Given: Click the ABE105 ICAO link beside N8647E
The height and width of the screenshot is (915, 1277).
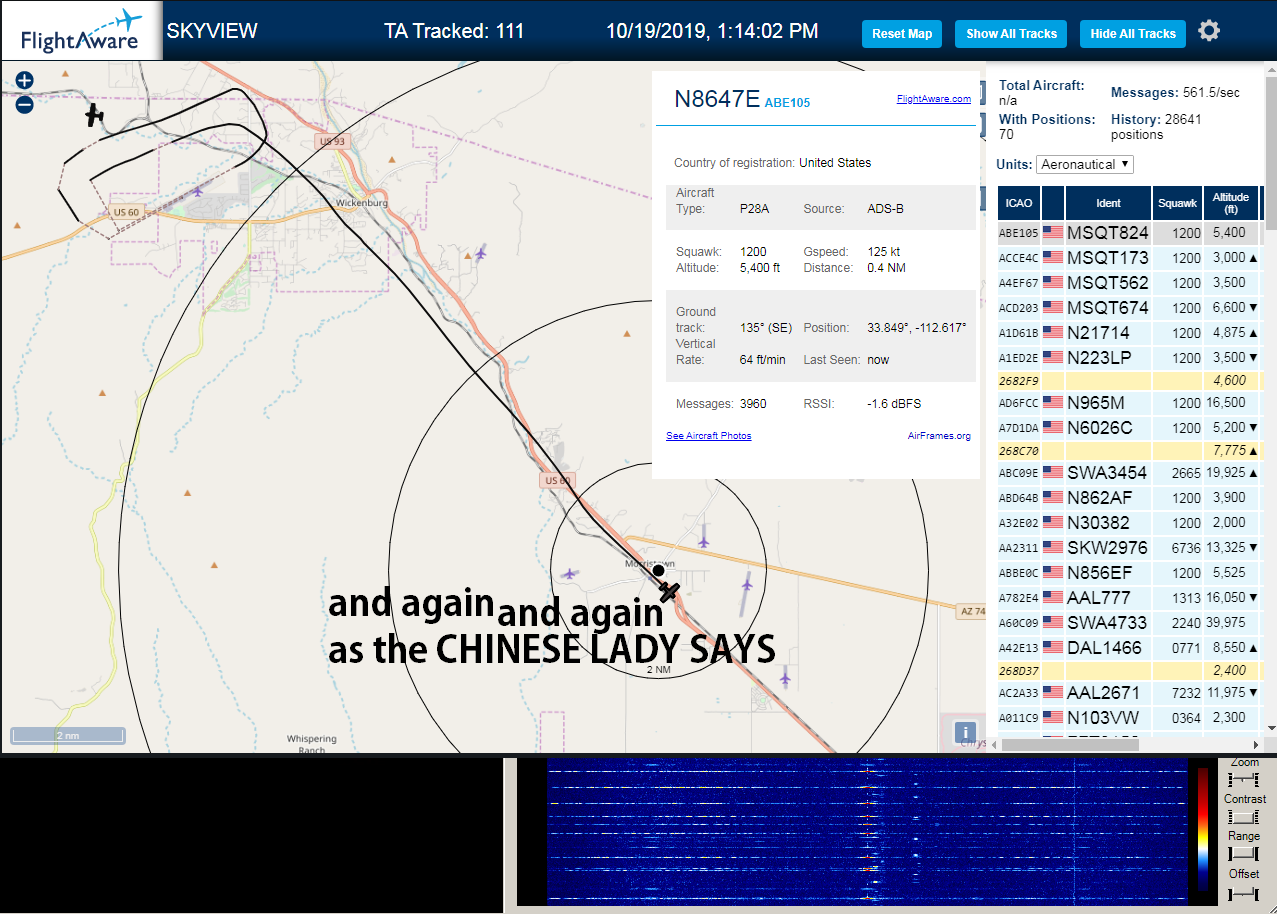Looking at the screenshot, I should [787, 102].
